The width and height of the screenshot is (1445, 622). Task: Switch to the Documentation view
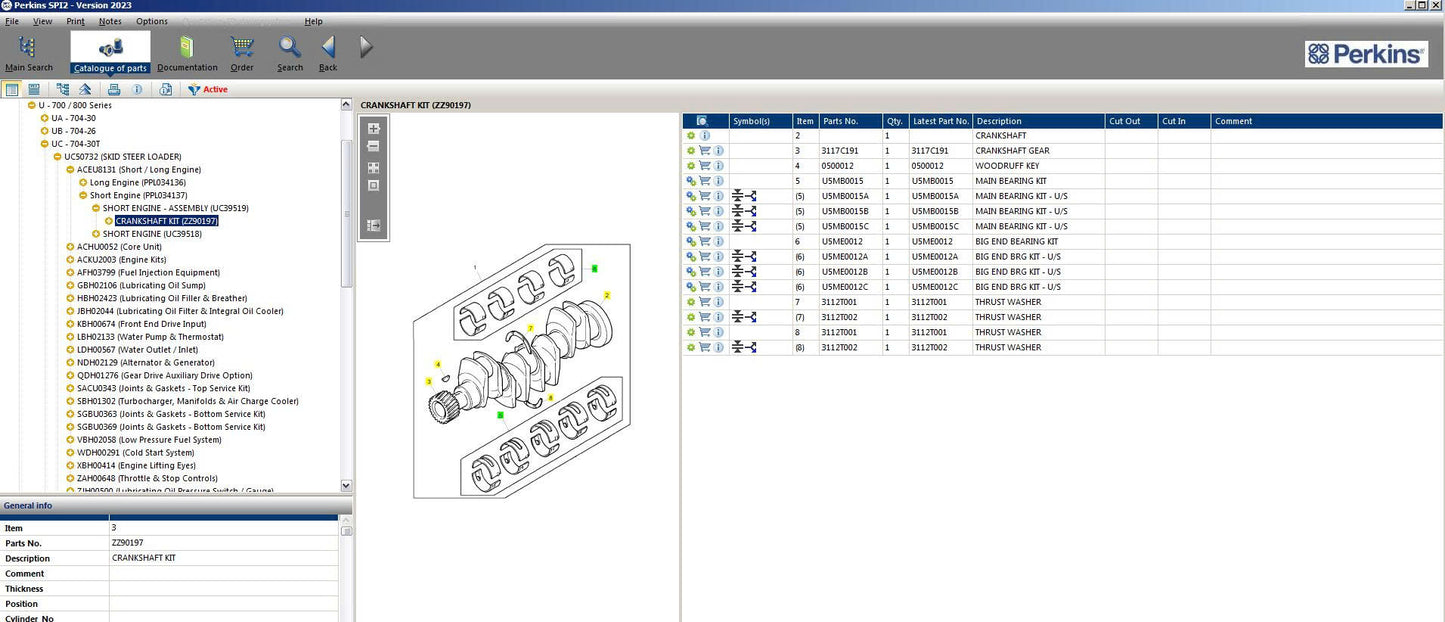tap(186, 50)
